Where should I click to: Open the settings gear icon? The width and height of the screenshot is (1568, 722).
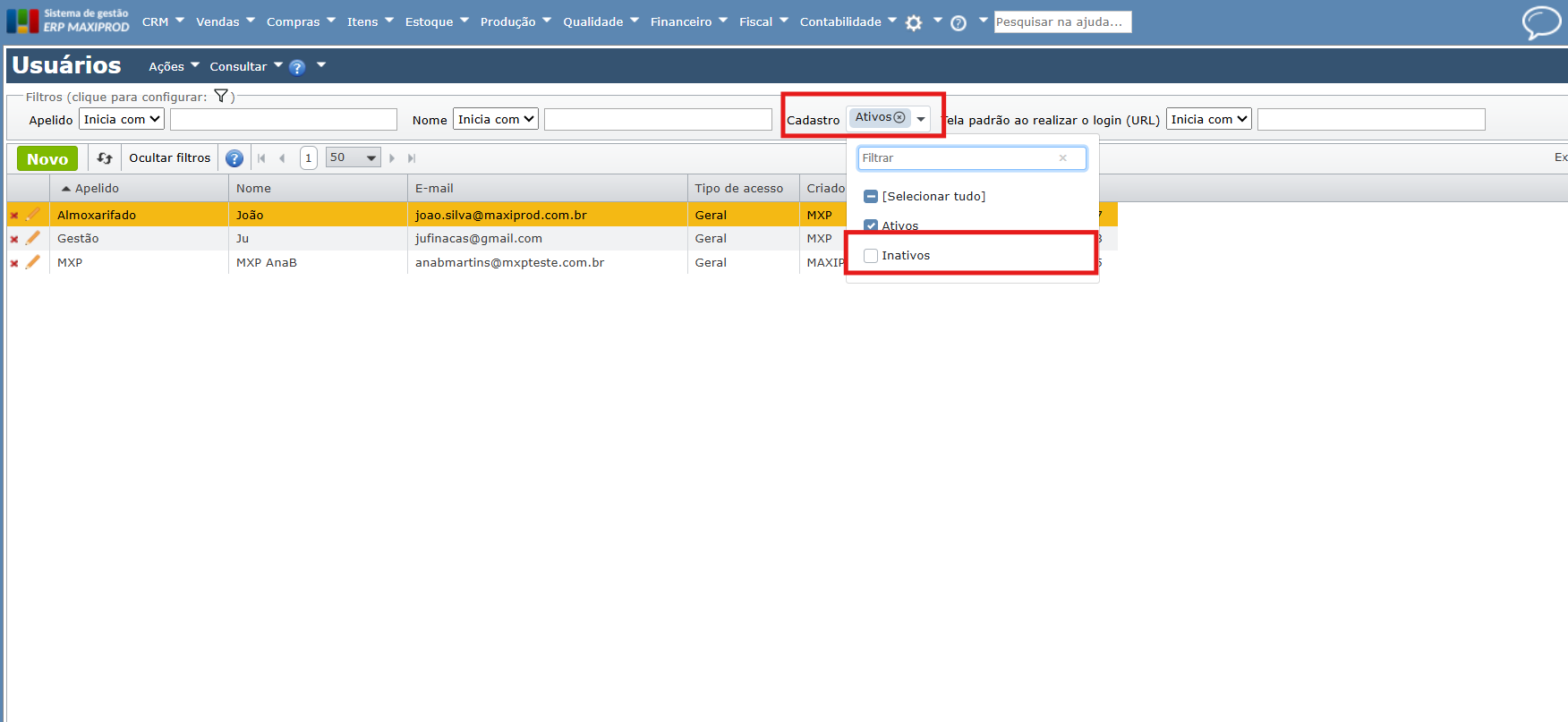click(913, 23)
